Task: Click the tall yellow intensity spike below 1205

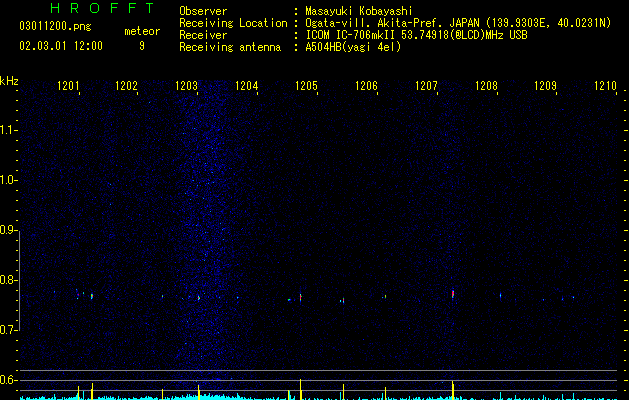Action: (300, 389)
